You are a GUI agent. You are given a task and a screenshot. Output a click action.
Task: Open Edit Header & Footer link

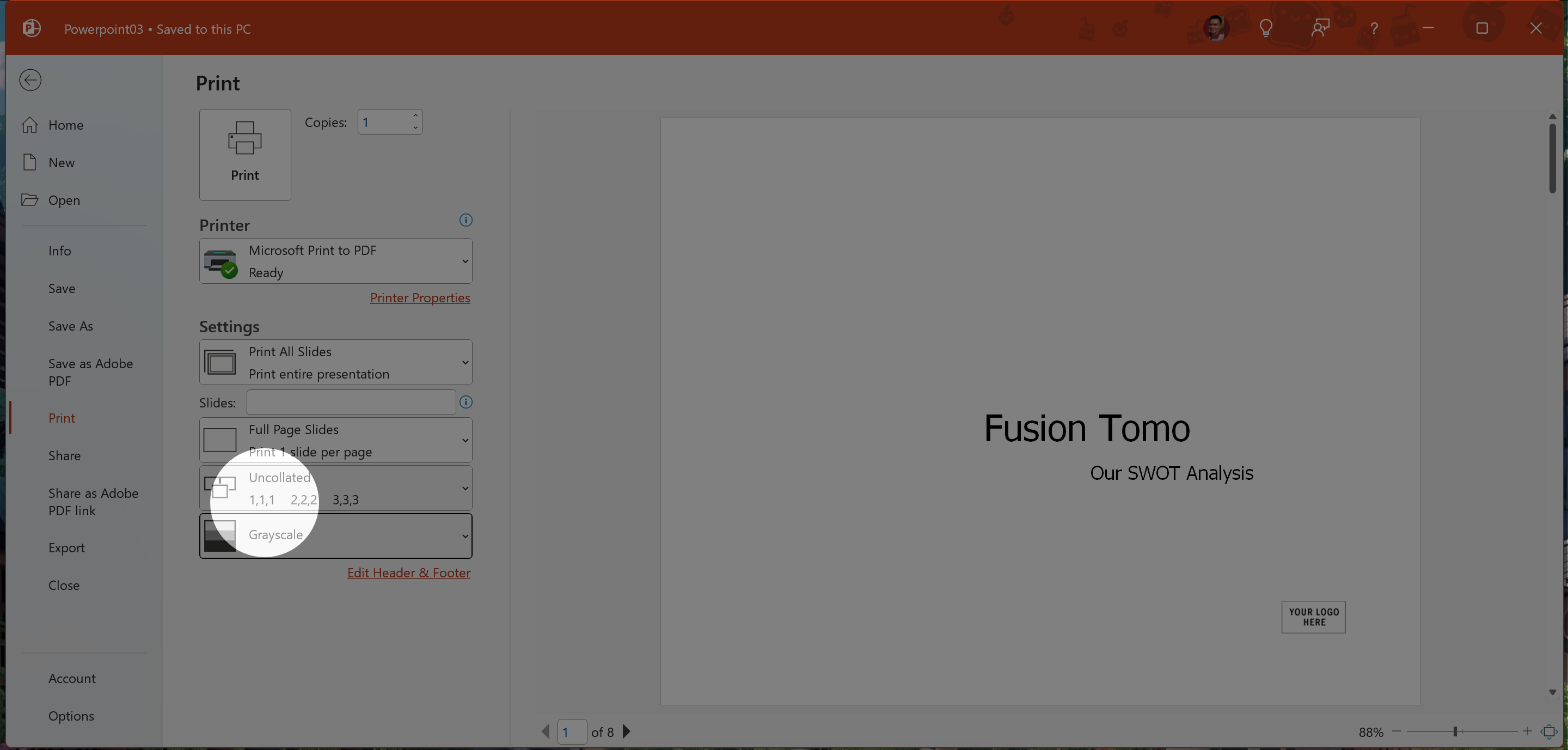(x=408, y=572)
